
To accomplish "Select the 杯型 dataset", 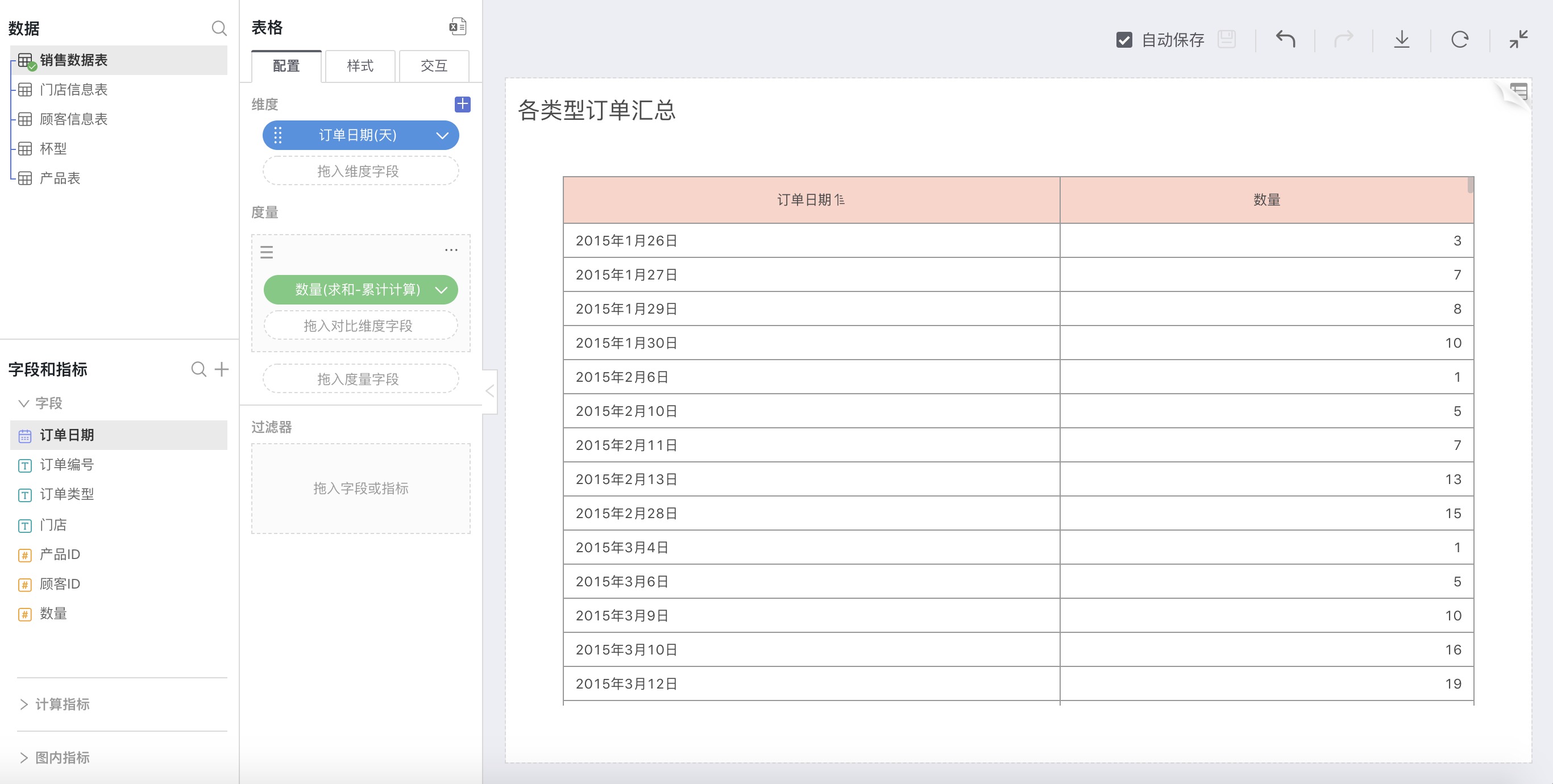I will tap(119, 149).
